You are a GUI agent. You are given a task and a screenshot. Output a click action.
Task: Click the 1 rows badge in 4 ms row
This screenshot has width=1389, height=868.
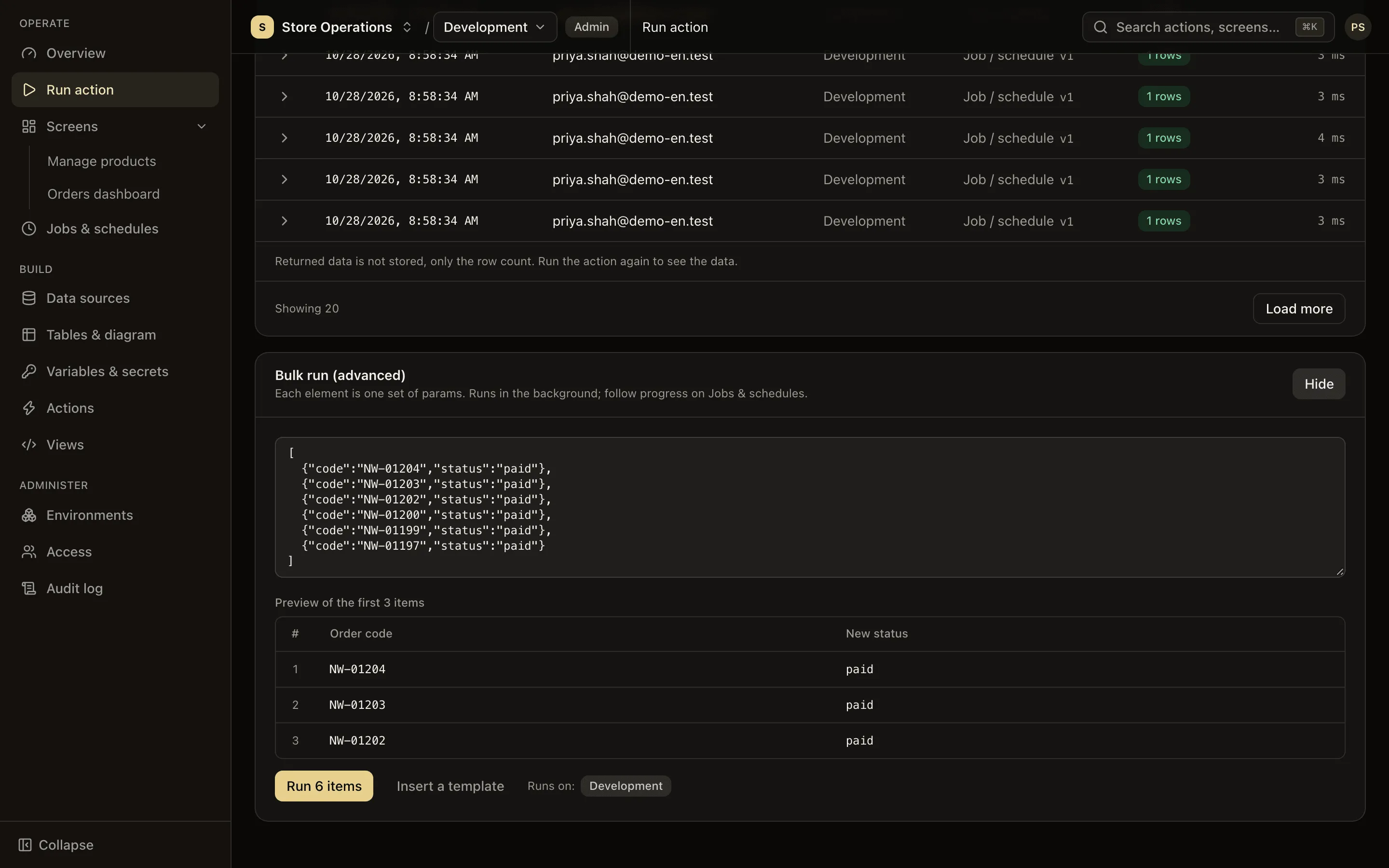click(1163, 138)
